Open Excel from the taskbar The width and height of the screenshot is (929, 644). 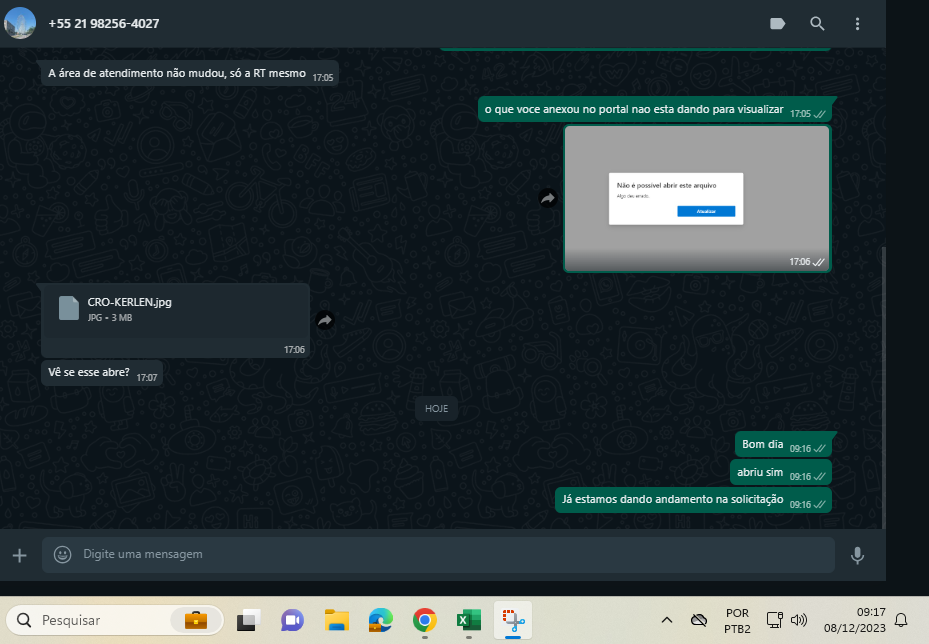click(469, 620)
